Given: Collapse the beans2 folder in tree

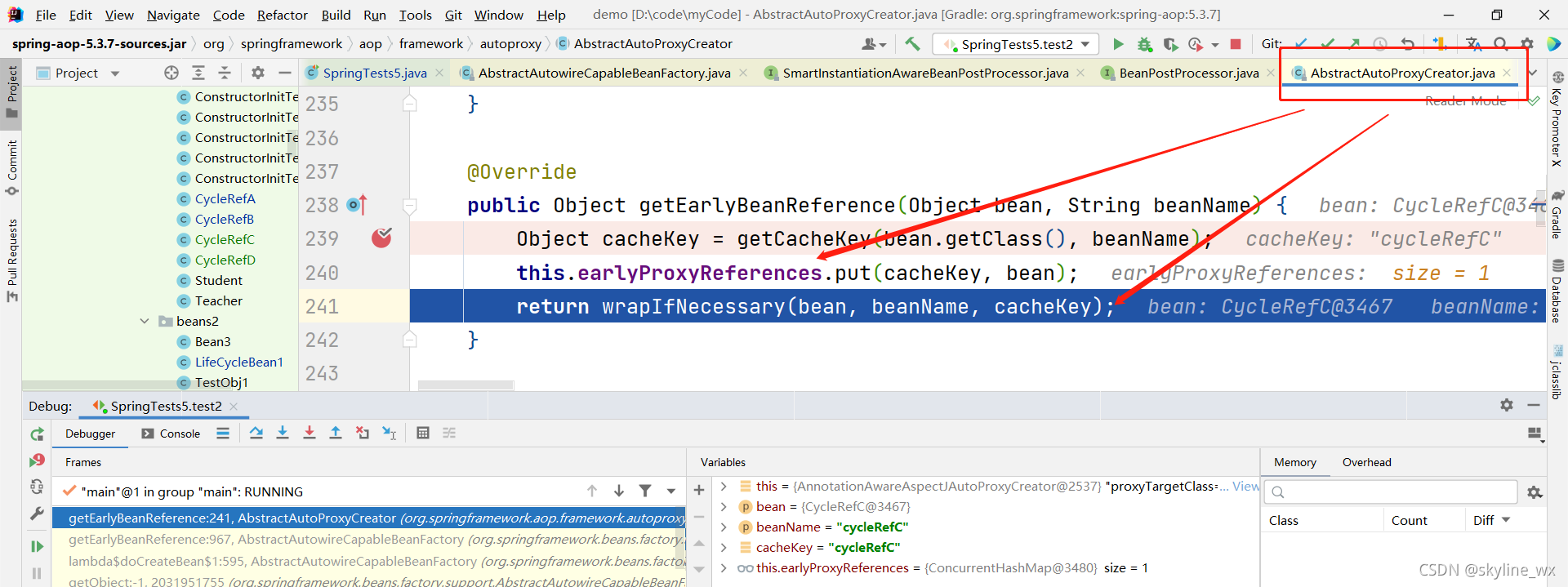Looking at the screenshot, I should [x=145, y=321].
